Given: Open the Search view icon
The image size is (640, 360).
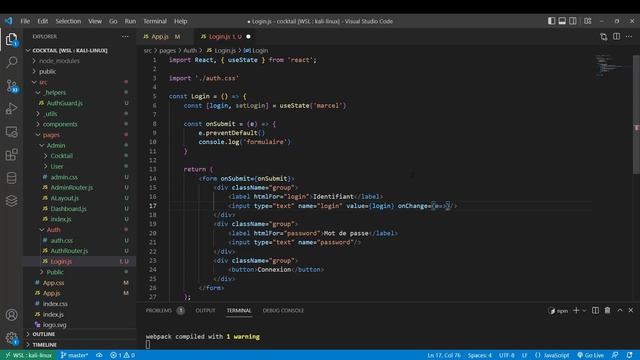Looking at the screenshot, I should pos(11,62).
